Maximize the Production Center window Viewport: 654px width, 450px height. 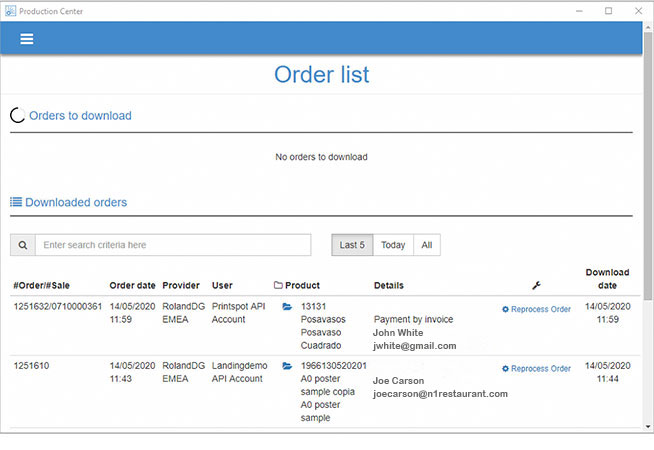[x=608, y=10]
